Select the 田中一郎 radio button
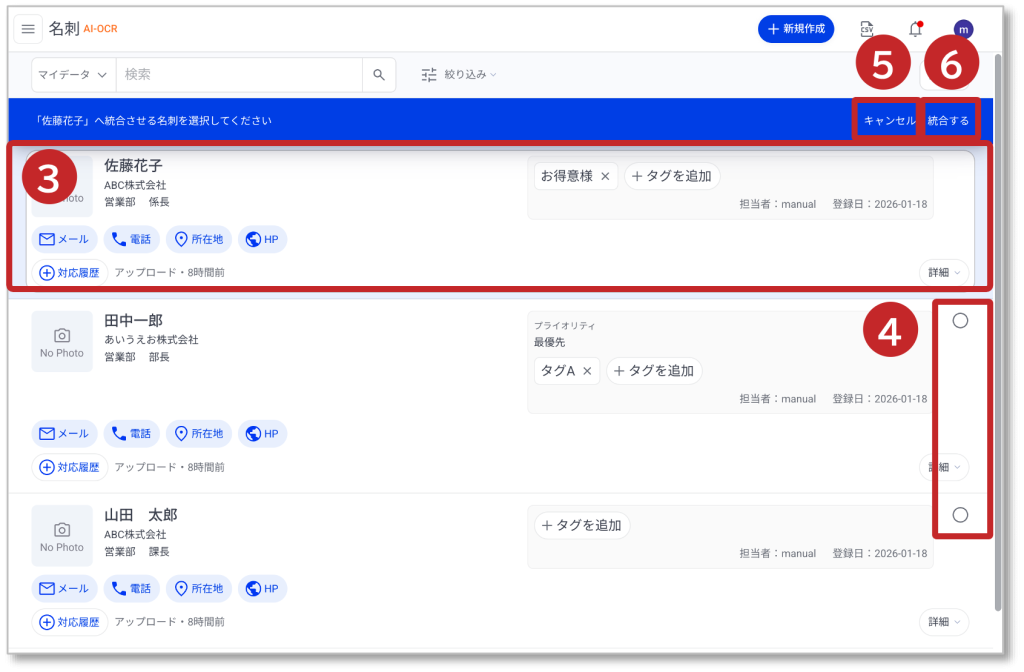The width and height of the screenshot is (1024, 672). tap(960, 321)
